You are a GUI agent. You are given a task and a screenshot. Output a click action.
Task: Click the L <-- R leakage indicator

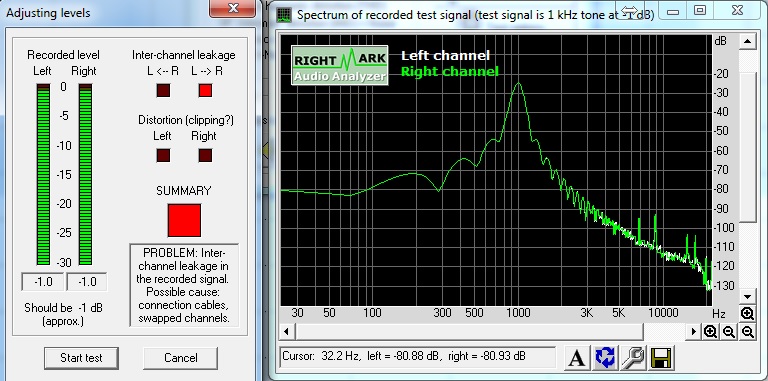coord(163,90)
